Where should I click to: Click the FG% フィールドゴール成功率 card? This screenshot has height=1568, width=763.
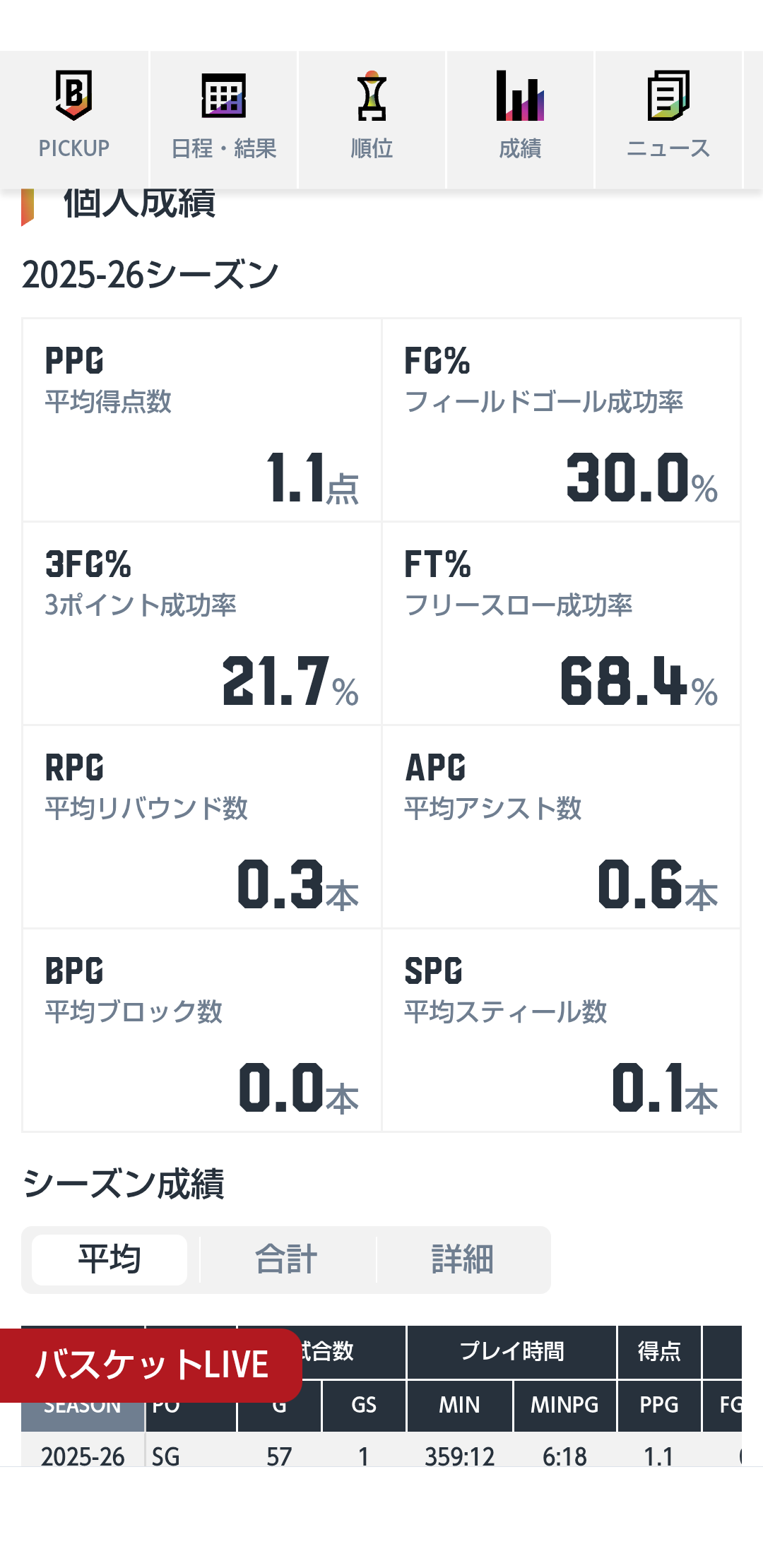pos(562,420)
